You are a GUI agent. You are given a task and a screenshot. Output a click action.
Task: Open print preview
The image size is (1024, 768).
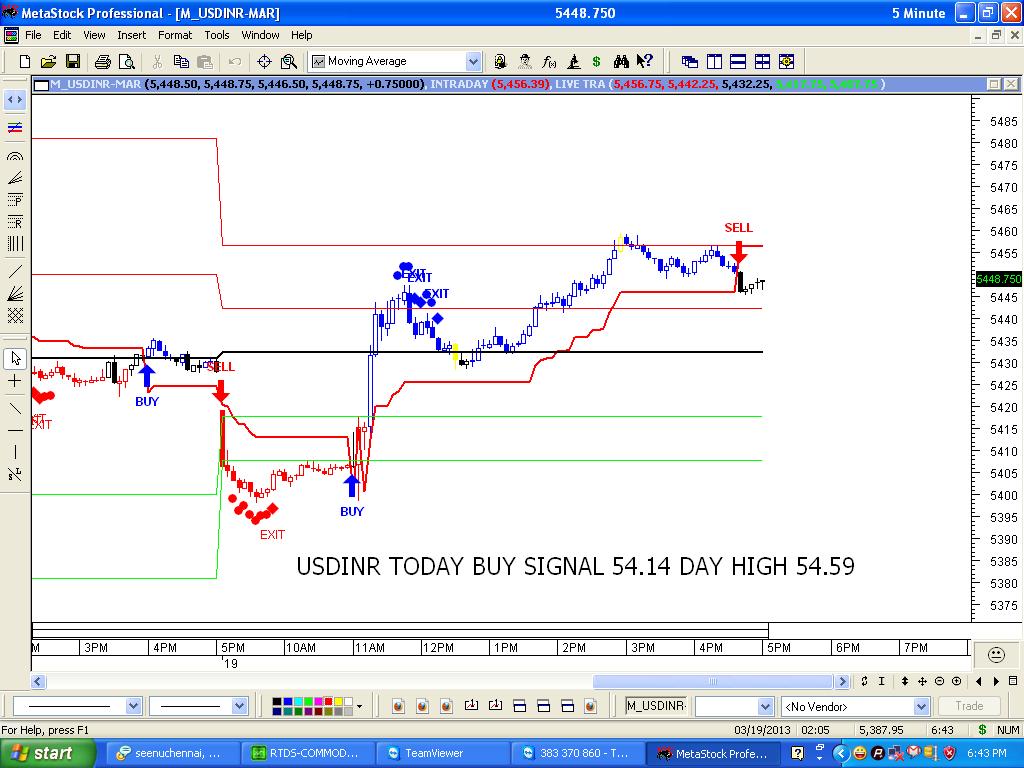tap(125, 61)
